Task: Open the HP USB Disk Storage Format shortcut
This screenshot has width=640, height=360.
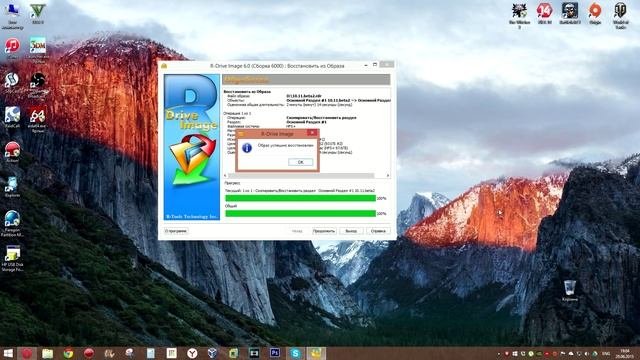Action: point(12,258)
